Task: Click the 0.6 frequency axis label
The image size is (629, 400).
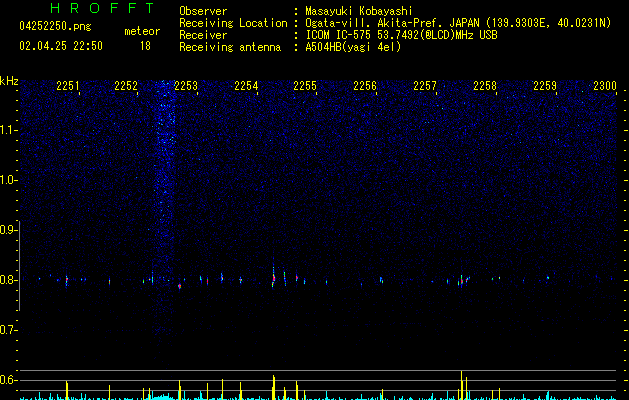Action: (8, 380)
